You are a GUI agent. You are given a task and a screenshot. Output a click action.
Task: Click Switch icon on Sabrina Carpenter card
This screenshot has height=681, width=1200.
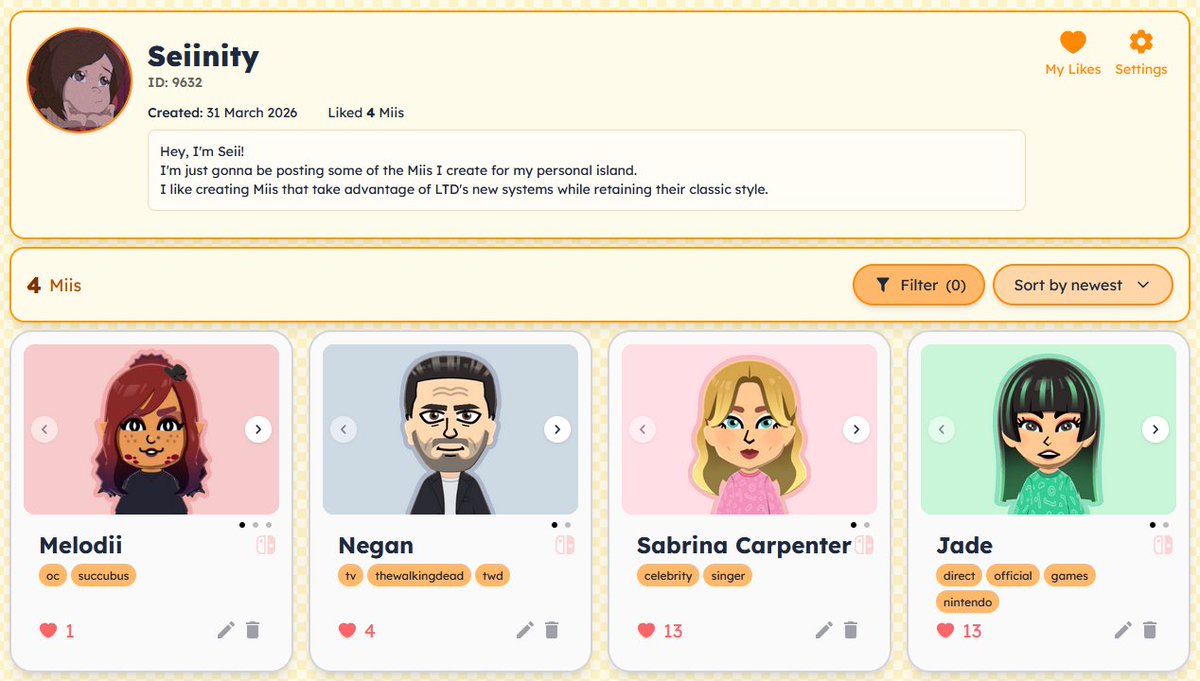pos(864,545)
